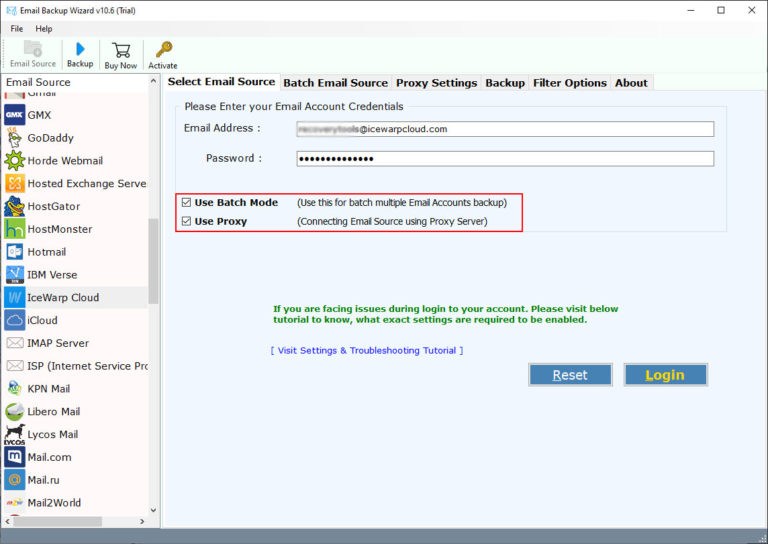Click the horizontal scroll right arrow

tap(142, 521)
